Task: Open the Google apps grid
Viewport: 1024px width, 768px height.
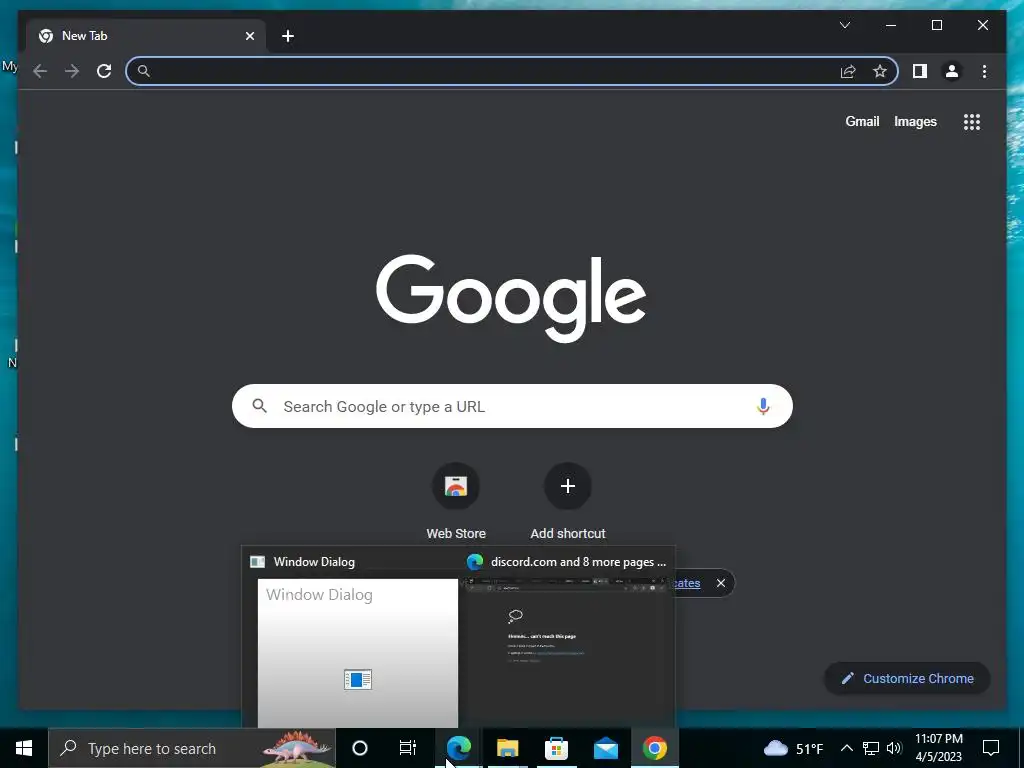Action: (972, 122)
